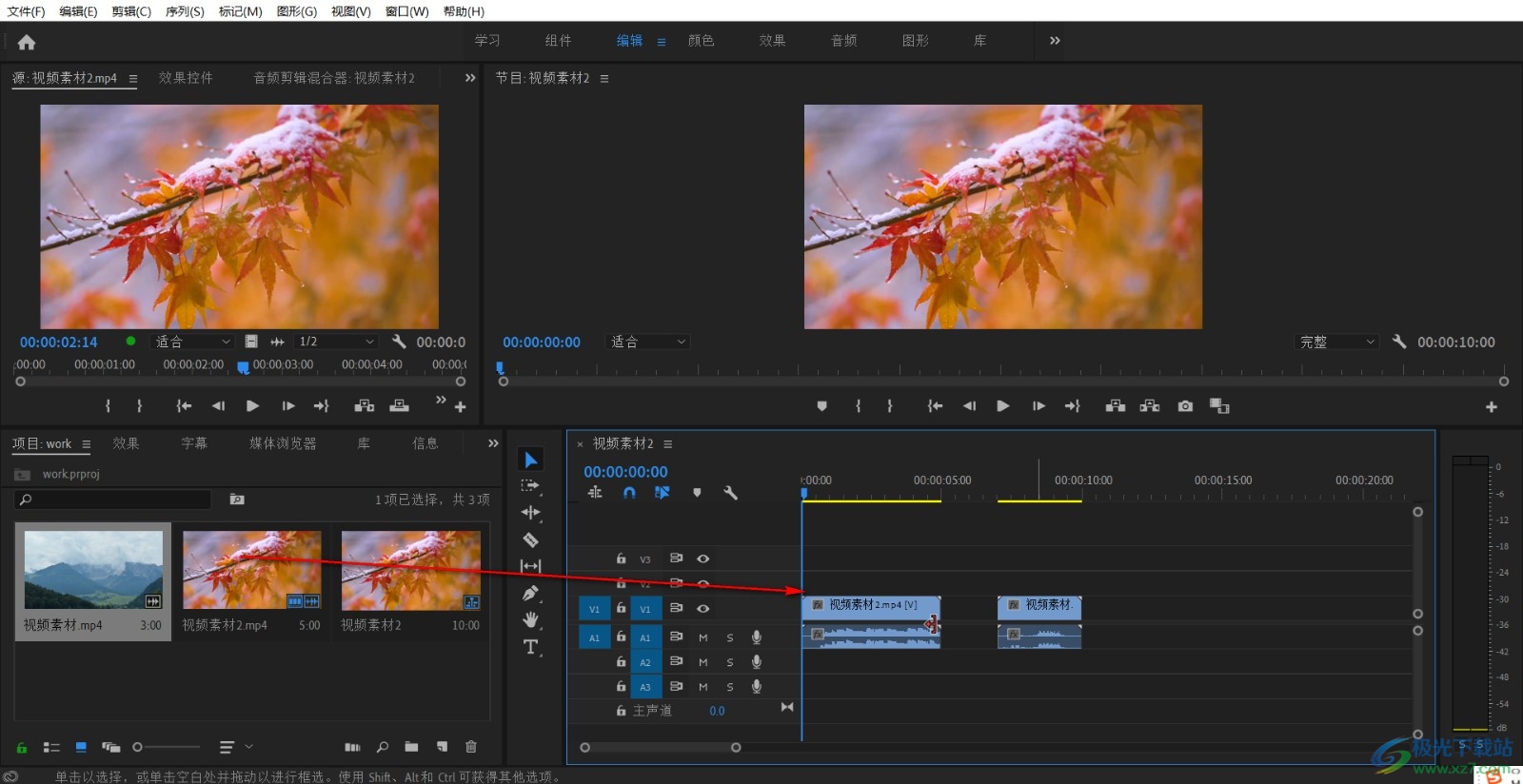Mute track A1
The width and height of the screenshot is (1523, 784).
click(x=702, y=637)
